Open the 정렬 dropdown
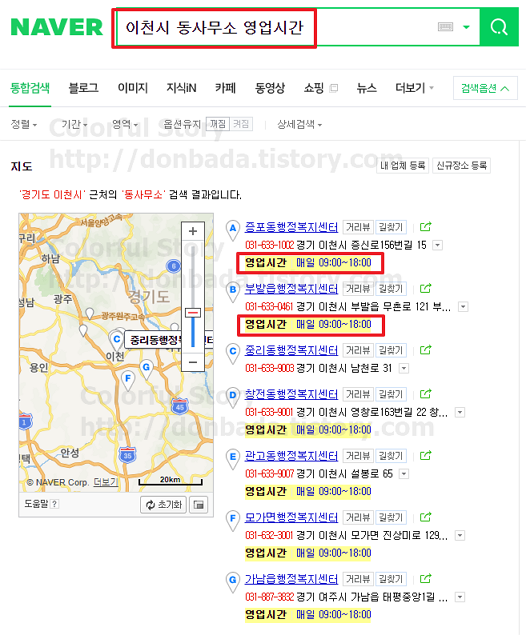This screenshot has height=635, width=526. coord(23,124)
